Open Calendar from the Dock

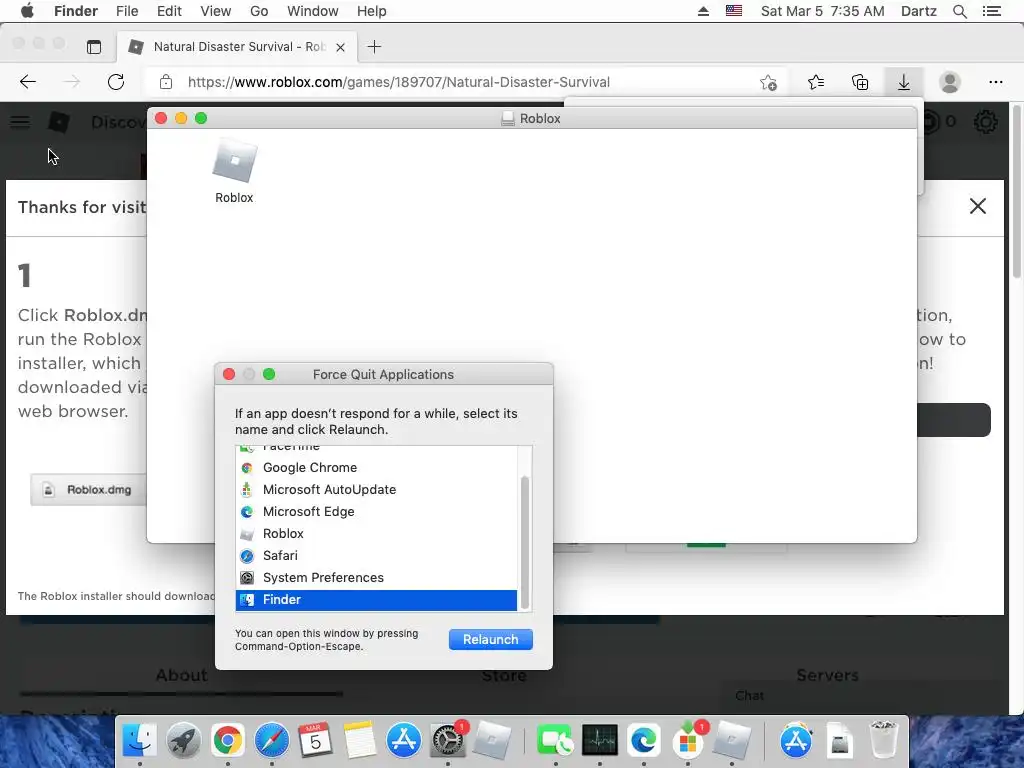click(x=315, y=741)
